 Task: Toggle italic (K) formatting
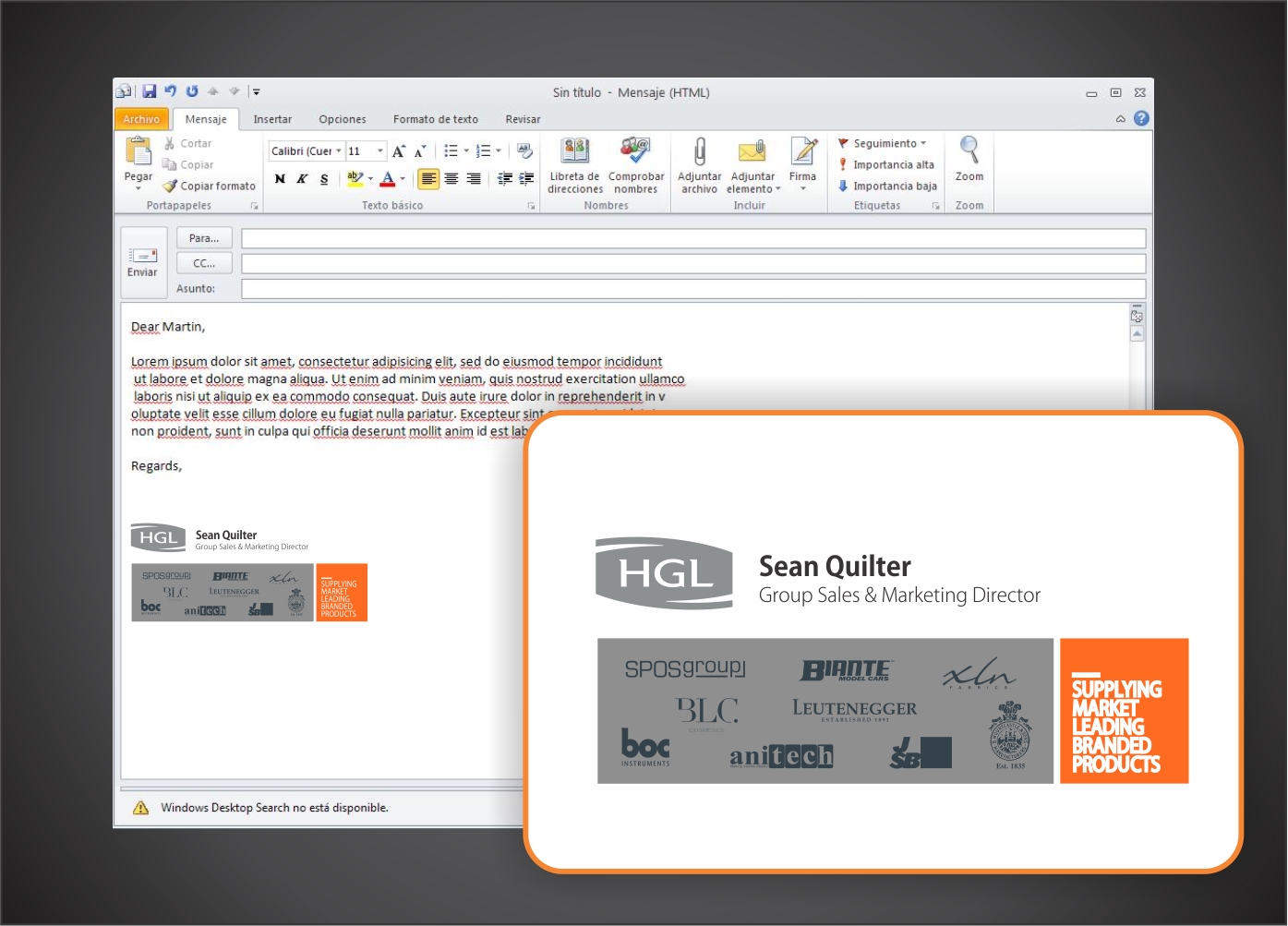[x=302, y=179]
